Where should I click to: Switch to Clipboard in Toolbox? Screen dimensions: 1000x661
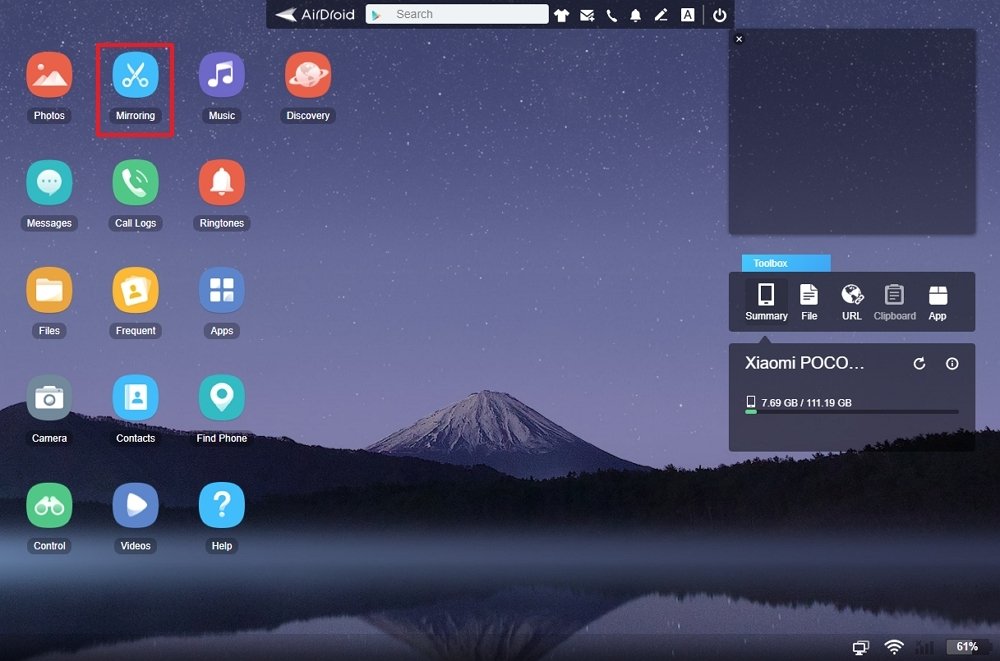point(894,302)
